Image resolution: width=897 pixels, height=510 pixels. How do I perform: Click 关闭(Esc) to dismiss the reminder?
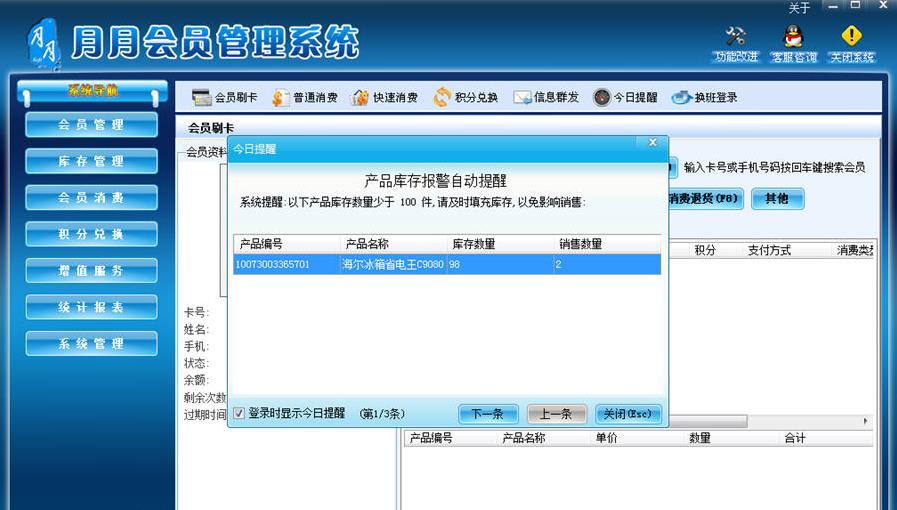click(628, 414)
